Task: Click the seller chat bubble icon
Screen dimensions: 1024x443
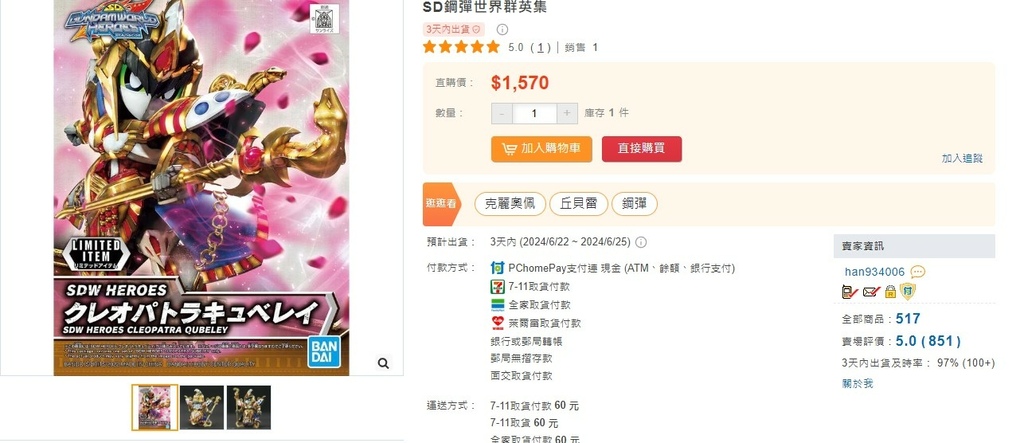Action: coord(918,272)
